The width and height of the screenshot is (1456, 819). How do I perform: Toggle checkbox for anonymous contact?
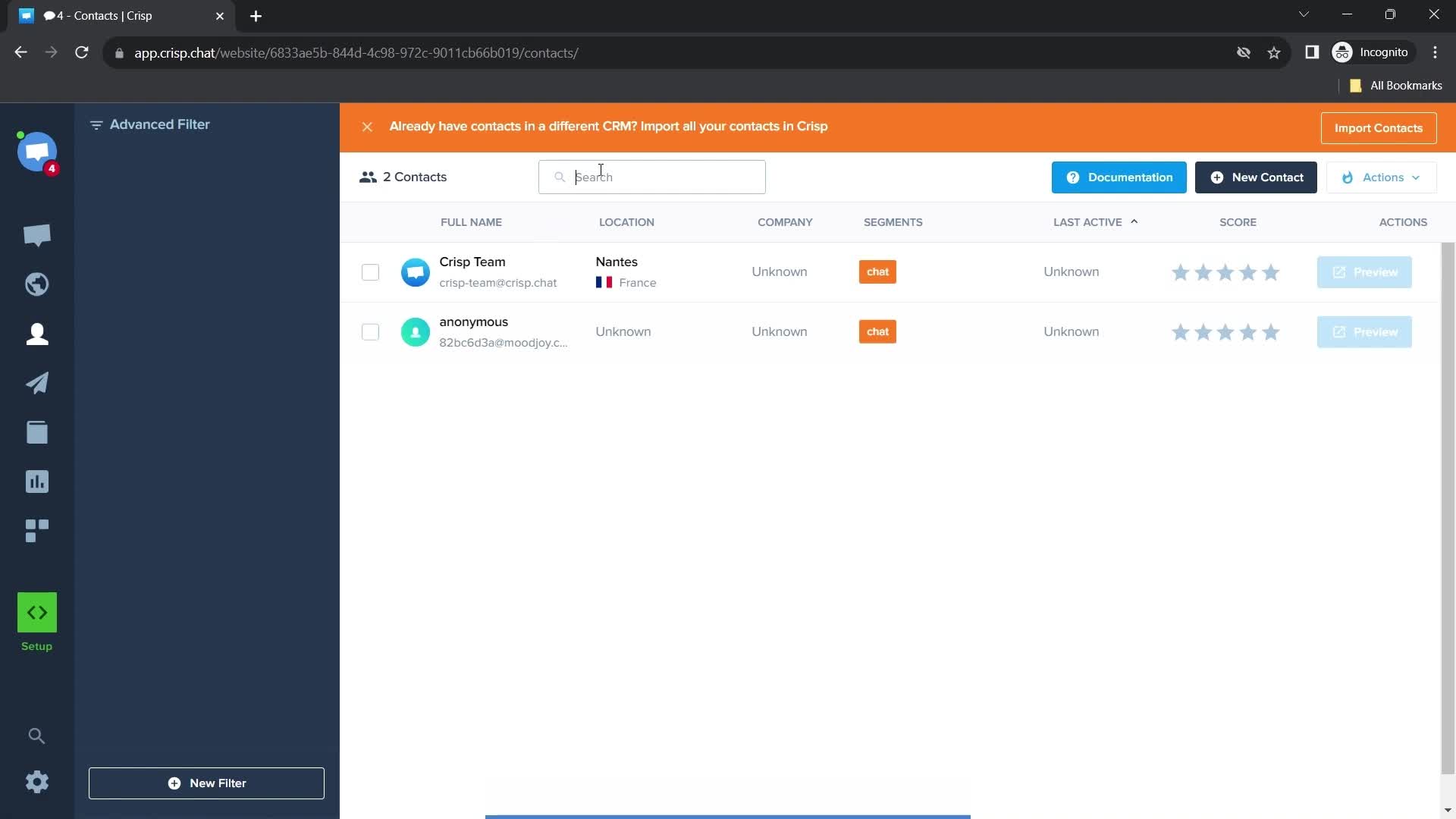point(370,331)
